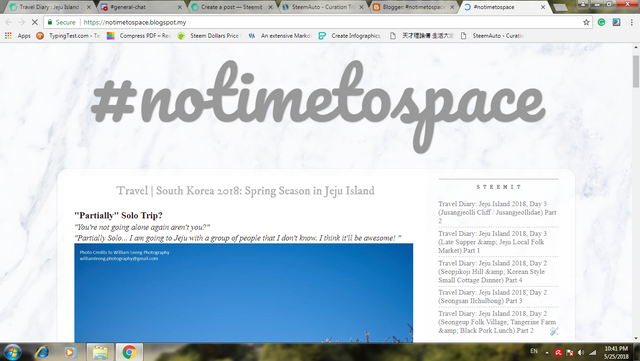Switch to the SteemAuto - Curation Trail tab
640x361 pixels.
(321, 7)
